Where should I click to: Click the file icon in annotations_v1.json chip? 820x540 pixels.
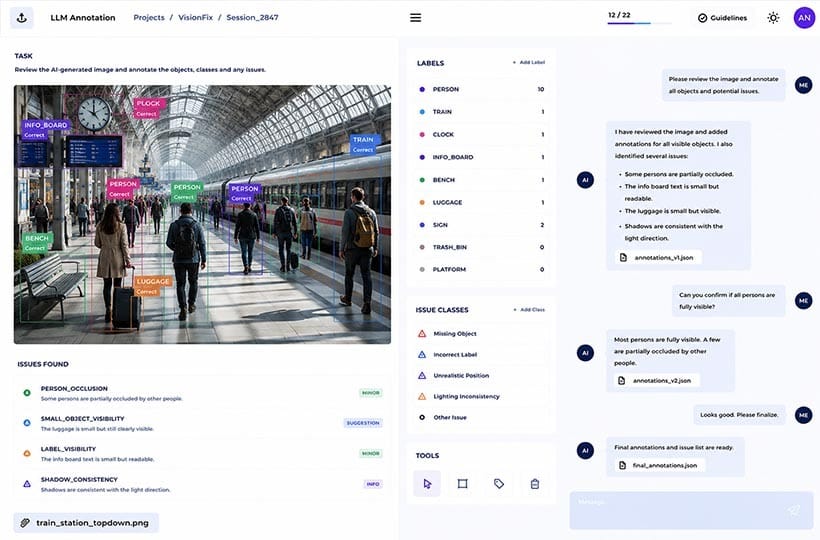point(623,257)
